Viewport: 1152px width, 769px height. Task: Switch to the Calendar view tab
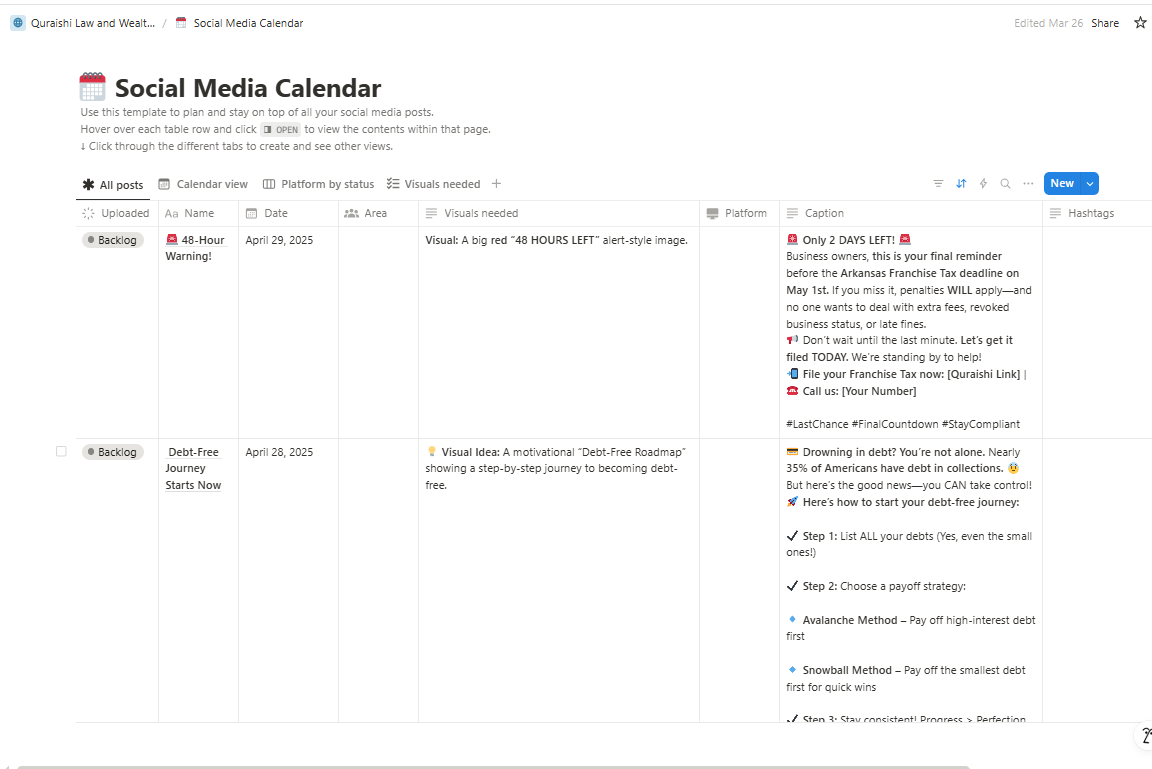click(x=203, y=184)
